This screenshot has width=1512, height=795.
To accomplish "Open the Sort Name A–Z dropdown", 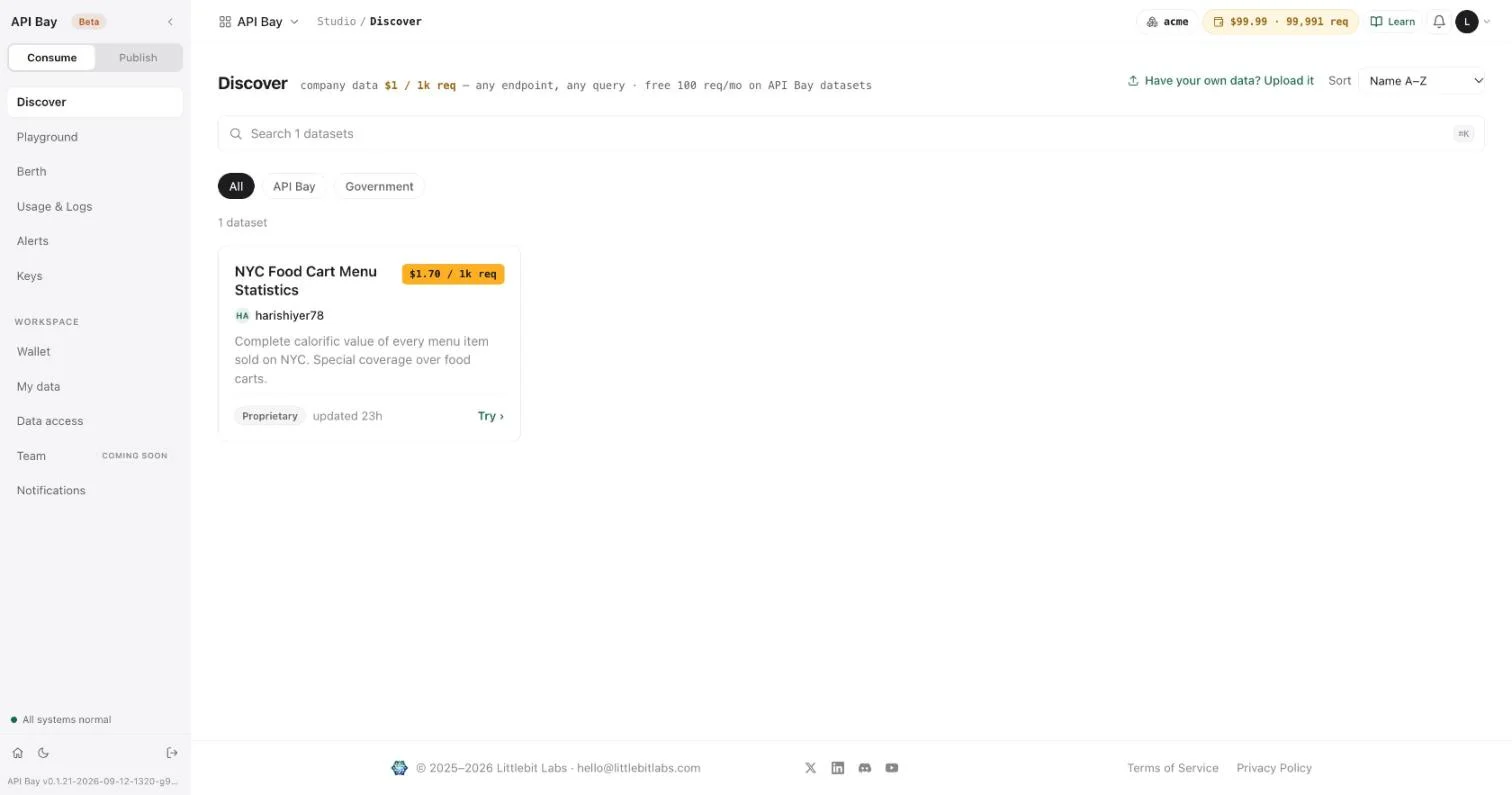I will click(1421, 81).
